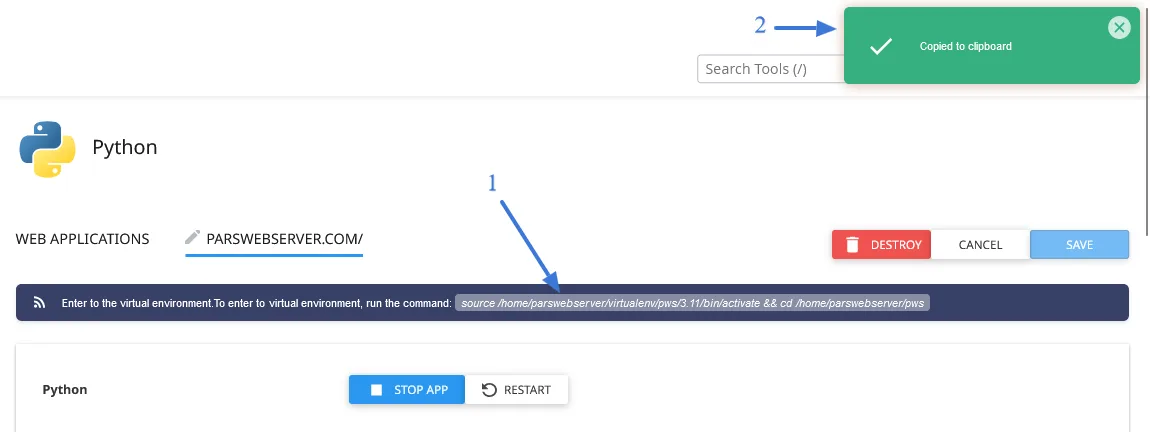Click the trash can icon on Destroy
Viewport: 1150px width, 432px height.
point(852,245)
